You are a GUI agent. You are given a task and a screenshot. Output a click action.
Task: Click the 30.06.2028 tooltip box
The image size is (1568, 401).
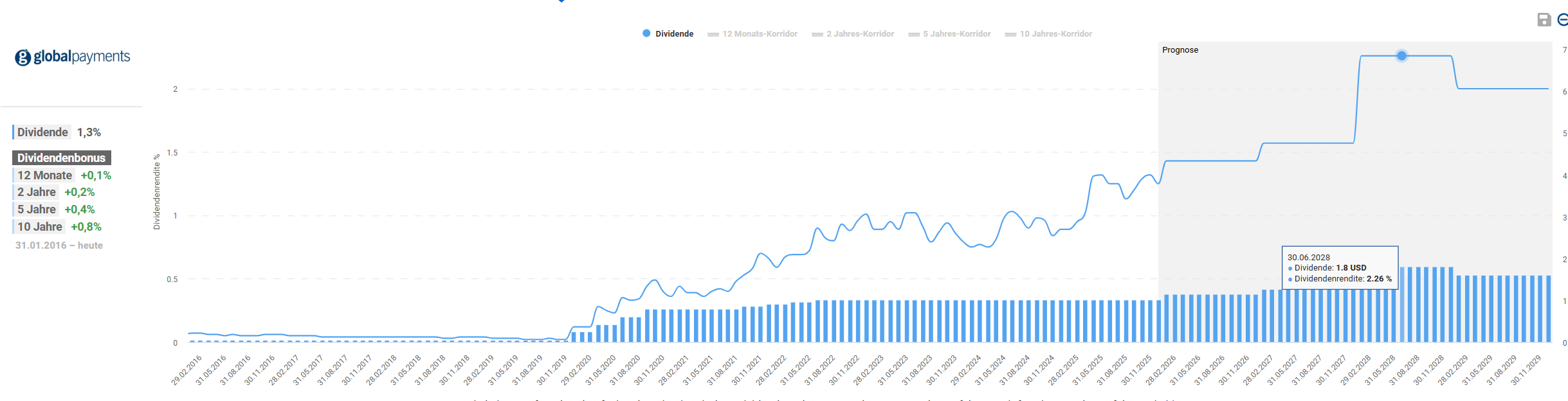click(1339, 267)
